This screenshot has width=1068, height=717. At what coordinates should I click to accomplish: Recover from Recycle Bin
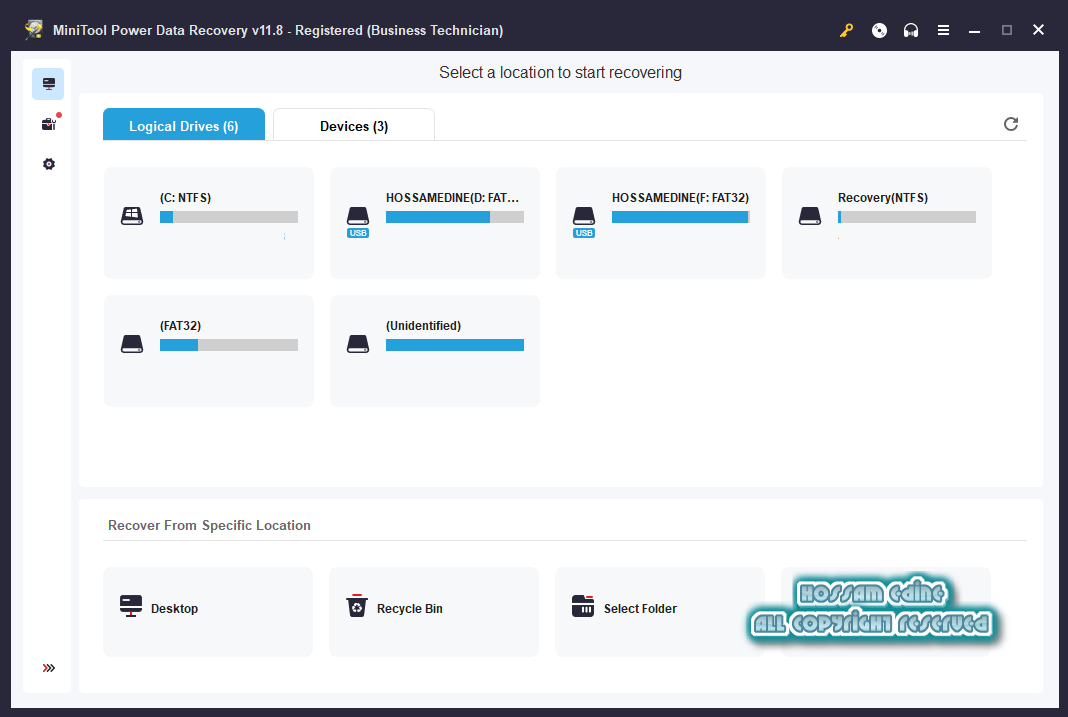pos(434,611)
